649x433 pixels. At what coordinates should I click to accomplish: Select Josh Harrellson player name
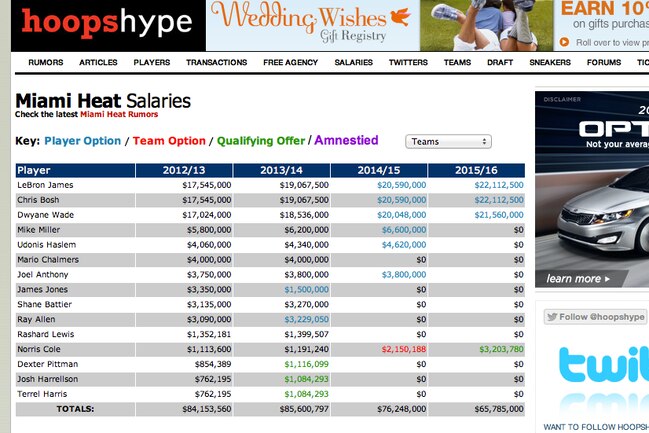point(48,379)
